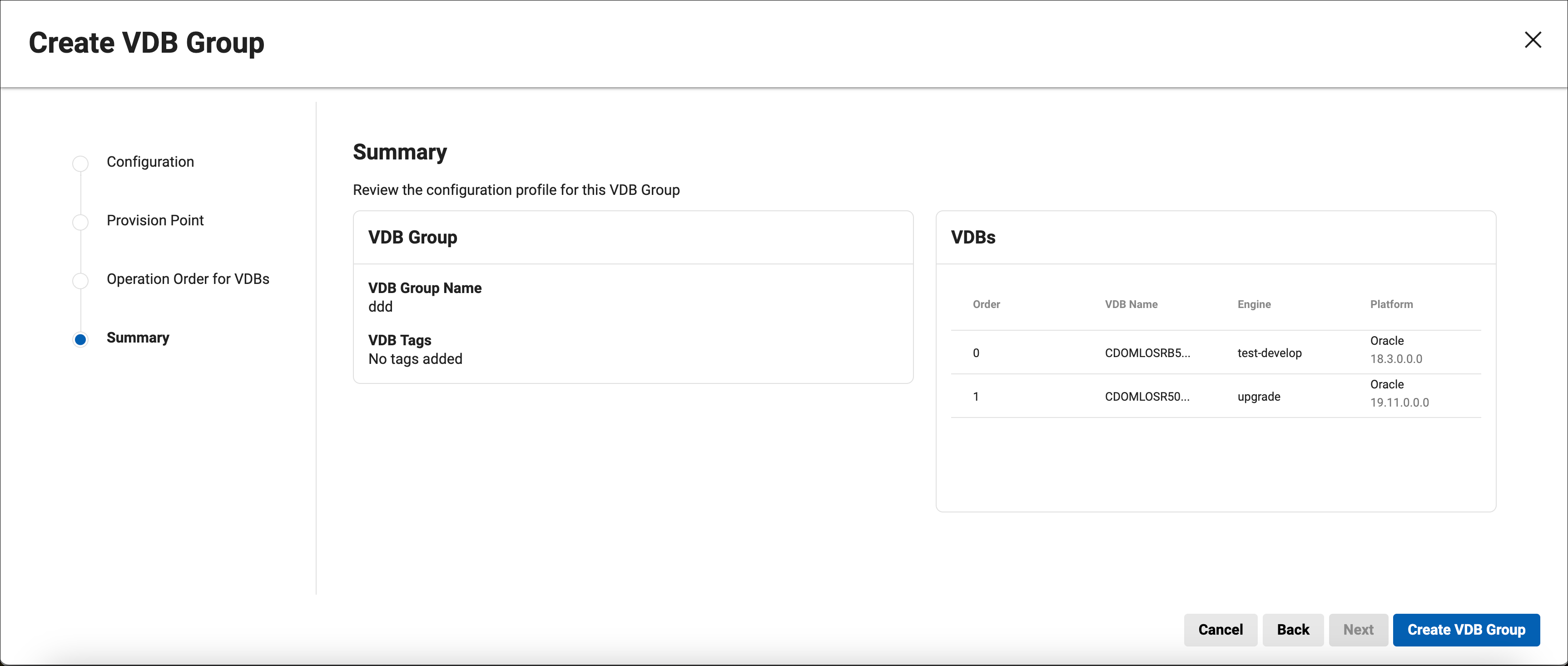Click the Provision Point step circle
This screenshot has width=1568, height=666.
80,222
